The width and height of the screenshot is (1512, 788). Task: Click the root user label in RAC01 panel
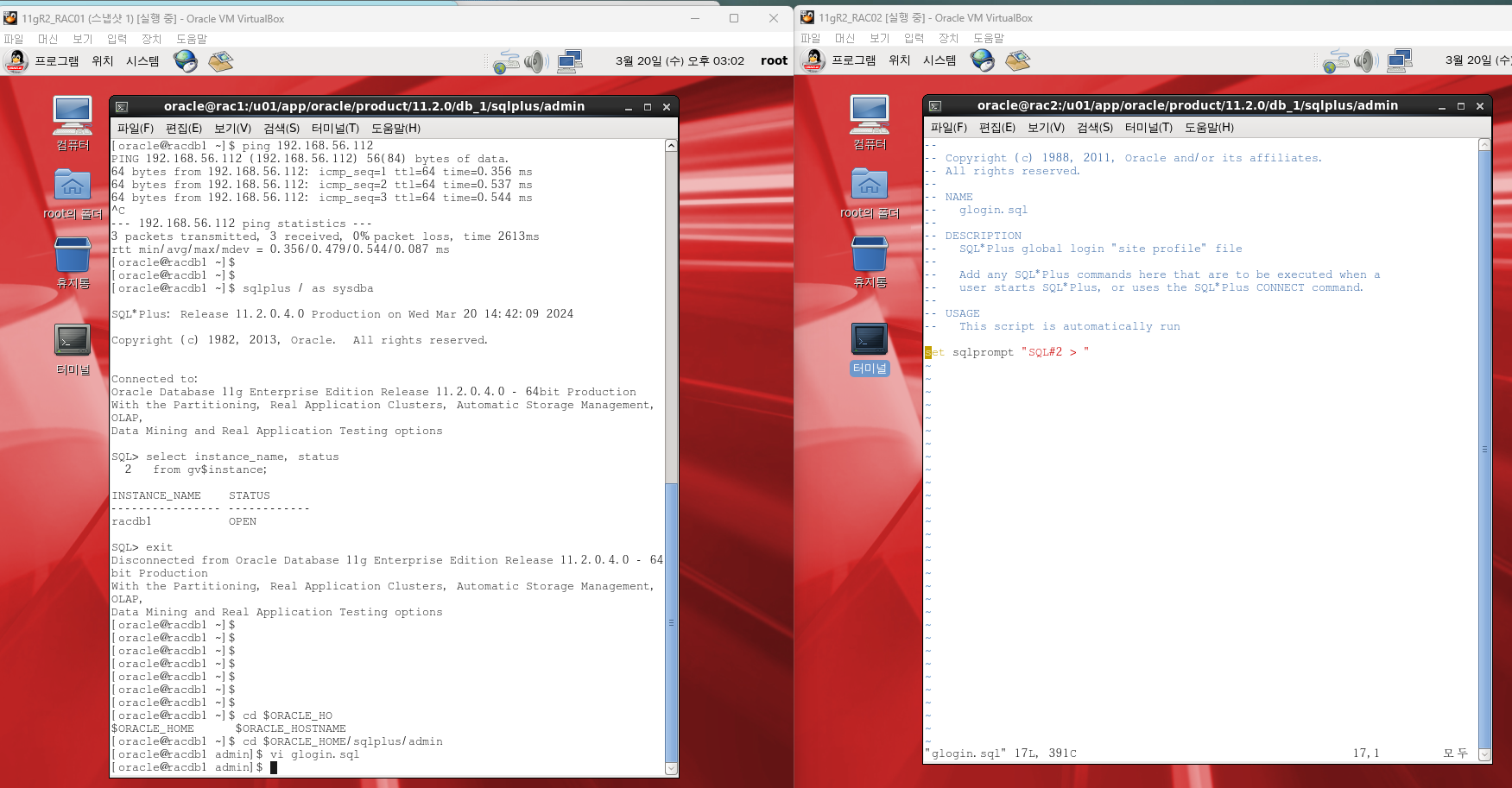coord(774,61)
